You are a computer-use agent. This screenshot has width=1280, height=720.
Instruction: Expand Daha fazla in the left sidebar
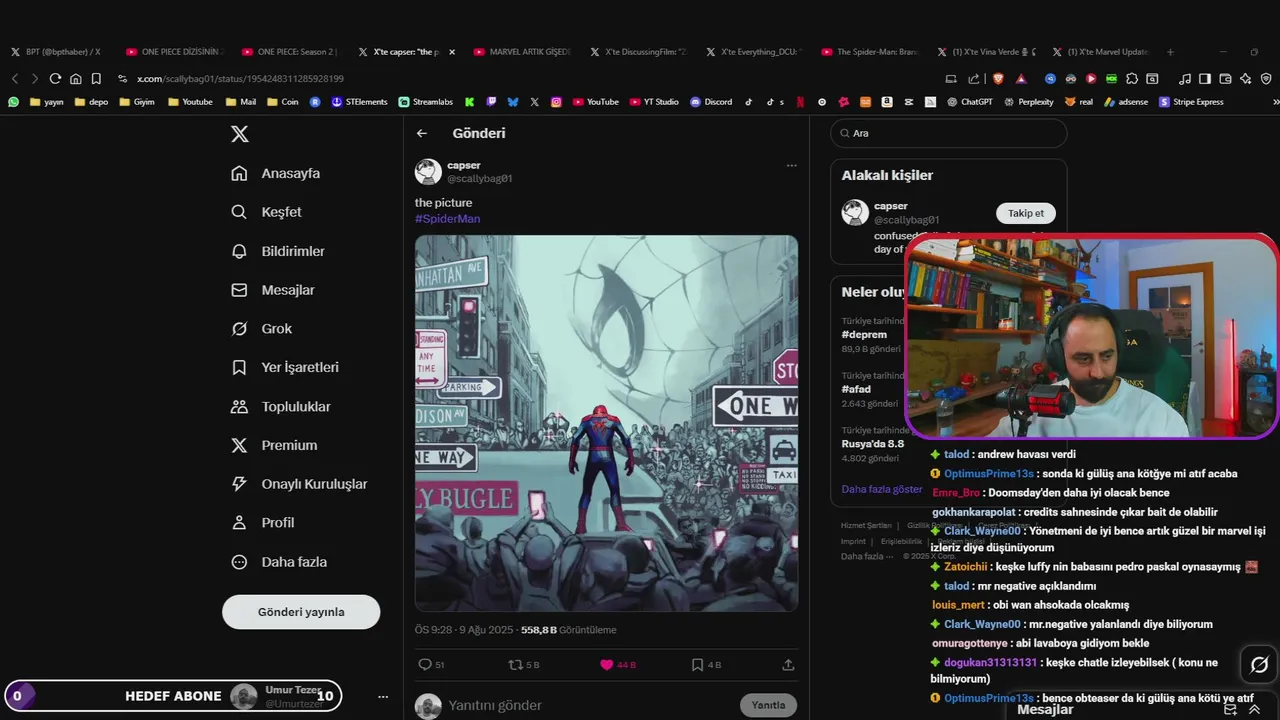(x=279, y=562)
